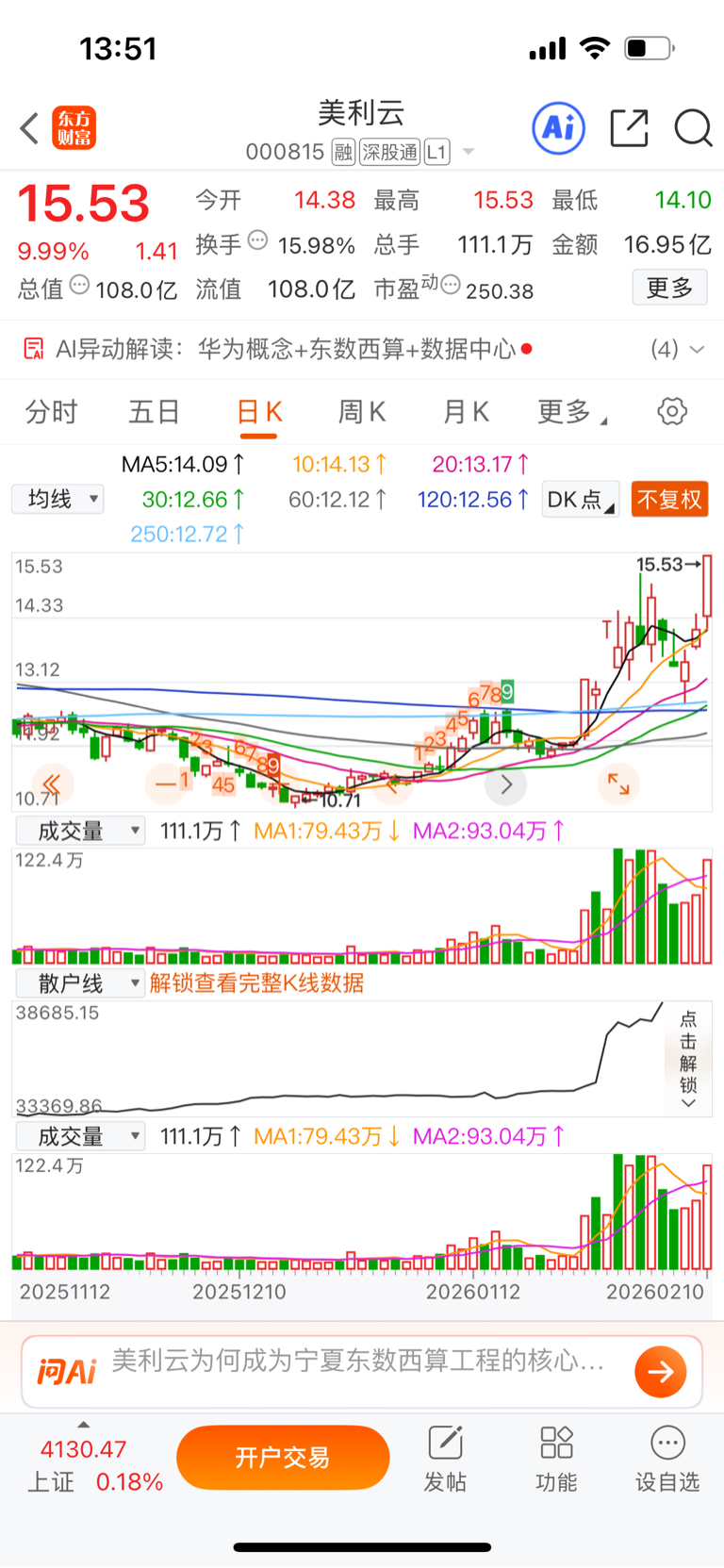This screenshot has height=1568, width=724.
Task: Open the 更多 chart period menu
Action: (x=571, y=412)
